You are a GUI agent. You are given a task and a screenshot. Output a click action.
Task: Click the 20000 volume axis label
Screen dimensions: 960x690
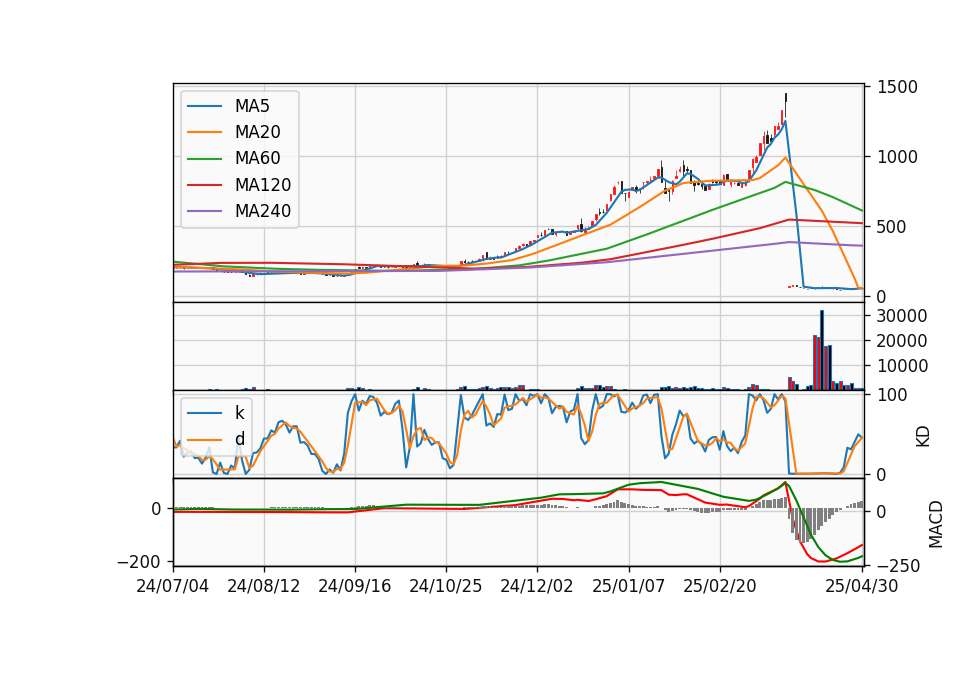pyautogui.click(x=902, y=341)
